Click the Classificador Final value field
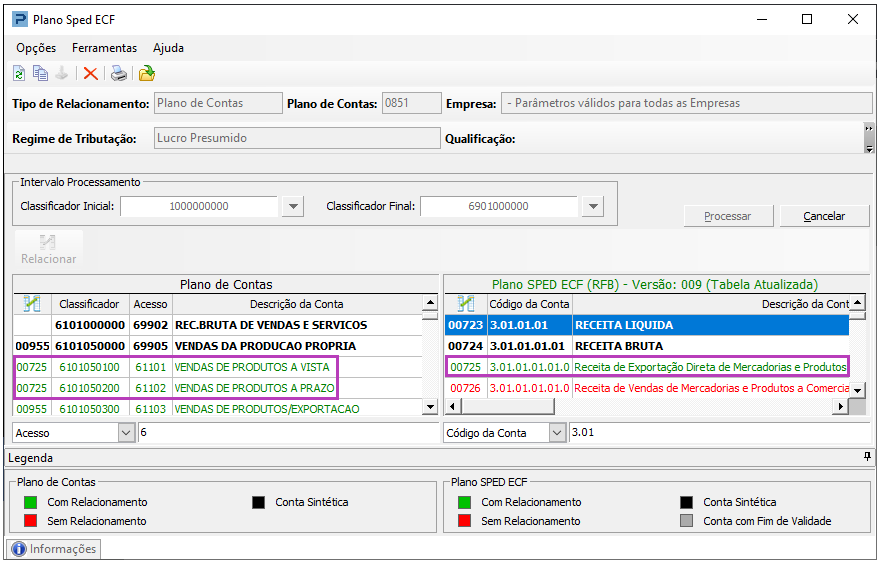 499,206
